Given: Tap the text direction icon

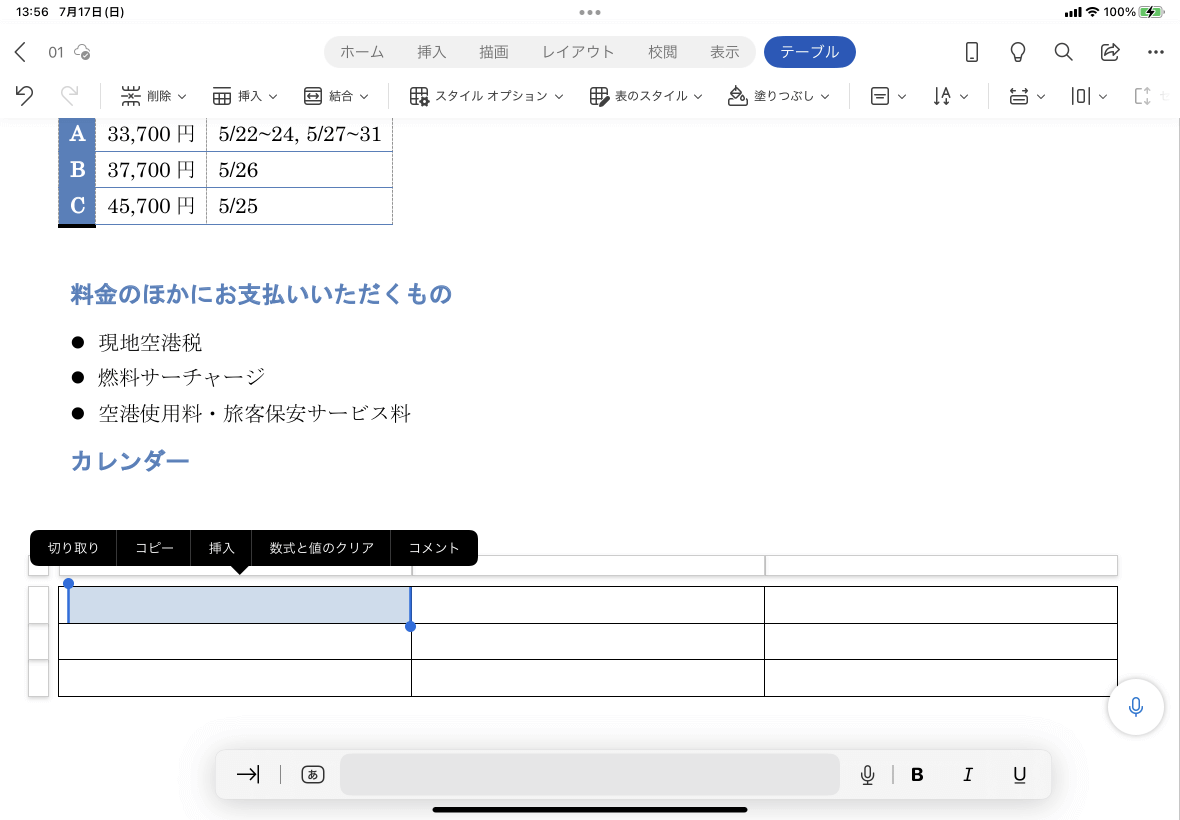Looking at the screenshot, I should point(942,96).
